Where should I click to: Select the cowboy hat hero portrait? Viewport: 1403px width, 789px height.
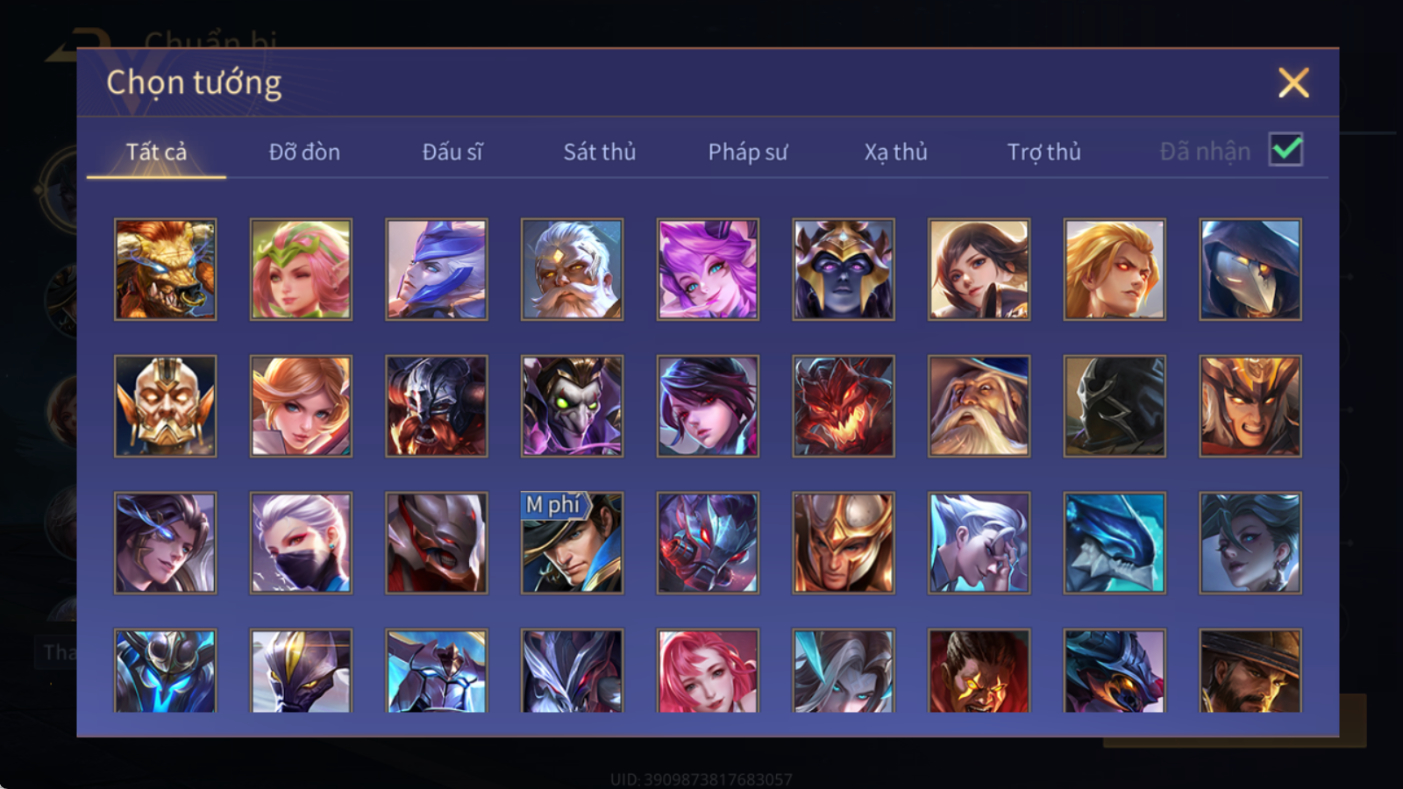(1251, 671)
